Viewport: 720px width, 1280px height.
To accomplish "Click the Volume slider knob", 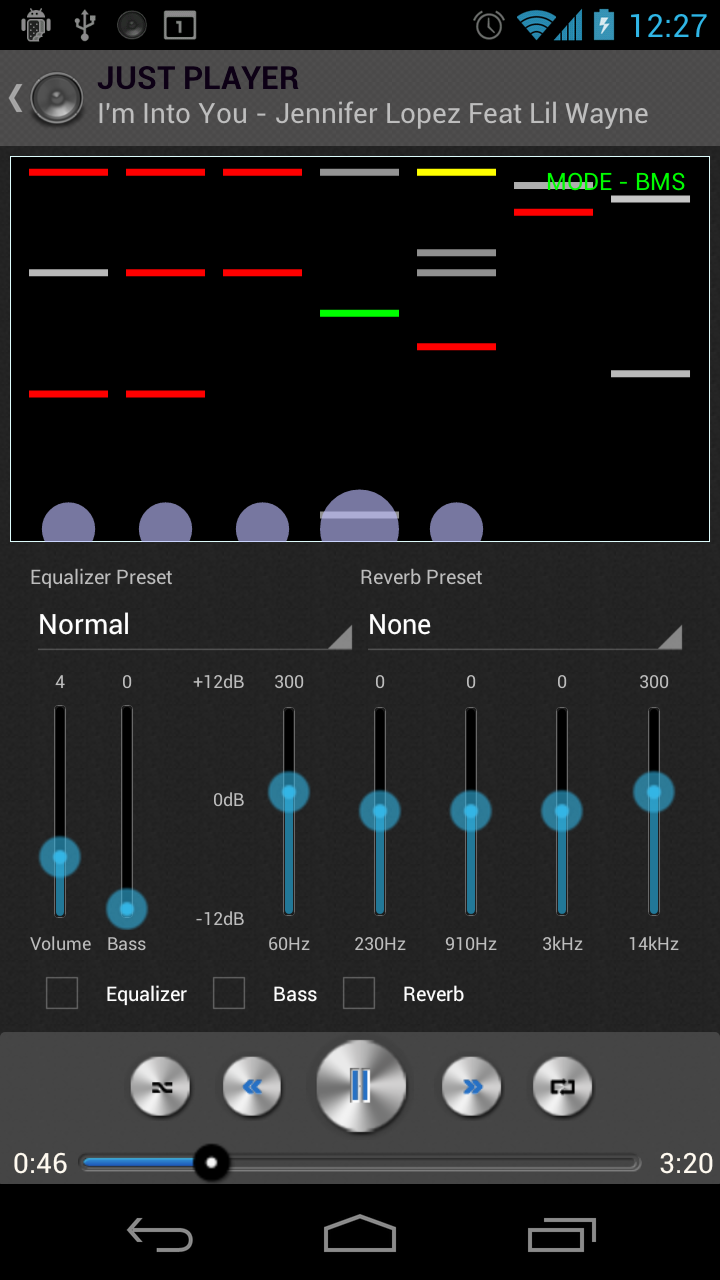I will pyautogui.click(x=60, y=857).
